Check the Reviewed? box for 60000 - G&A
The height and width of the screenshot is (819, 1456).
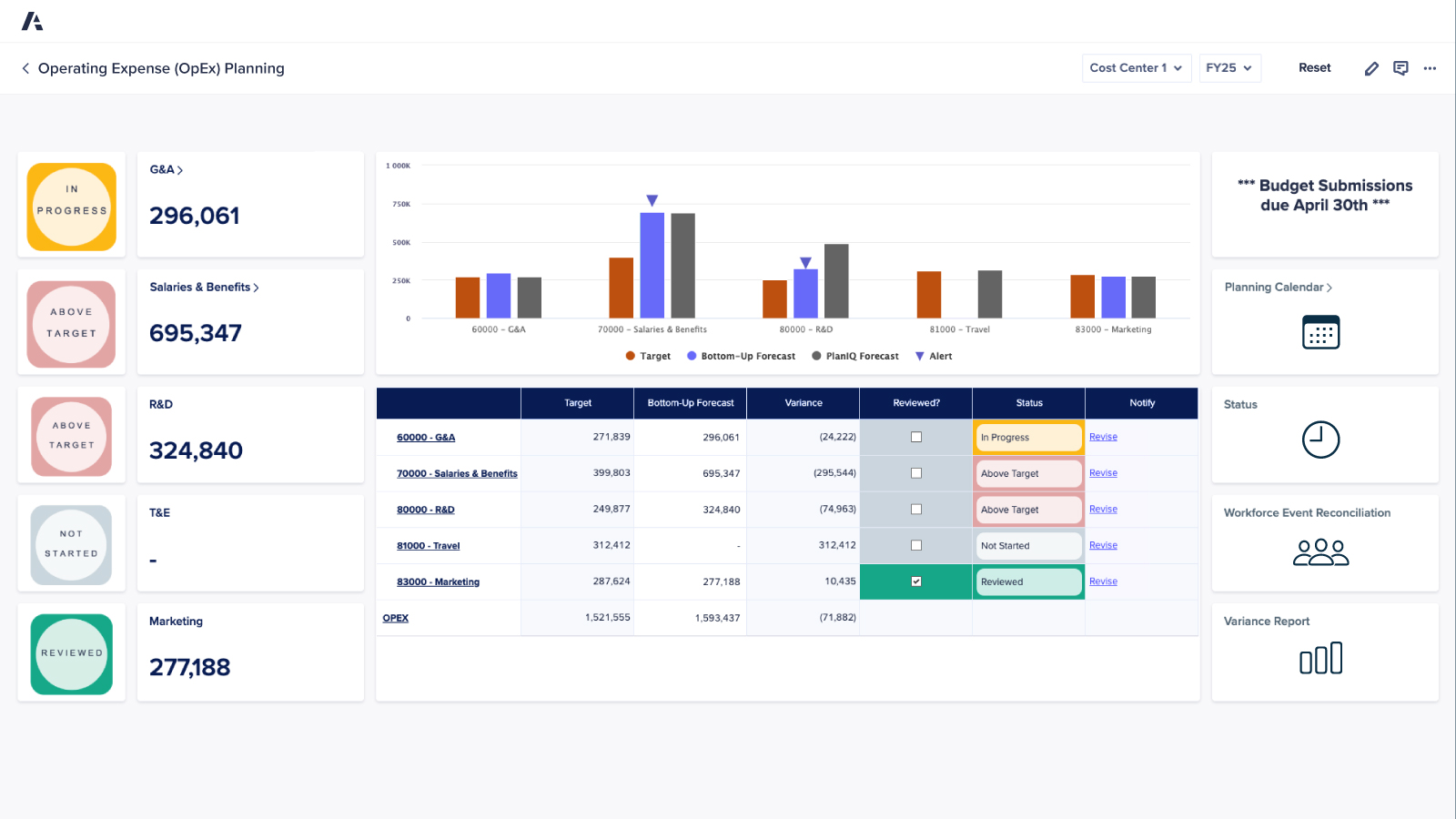[915, 437]
